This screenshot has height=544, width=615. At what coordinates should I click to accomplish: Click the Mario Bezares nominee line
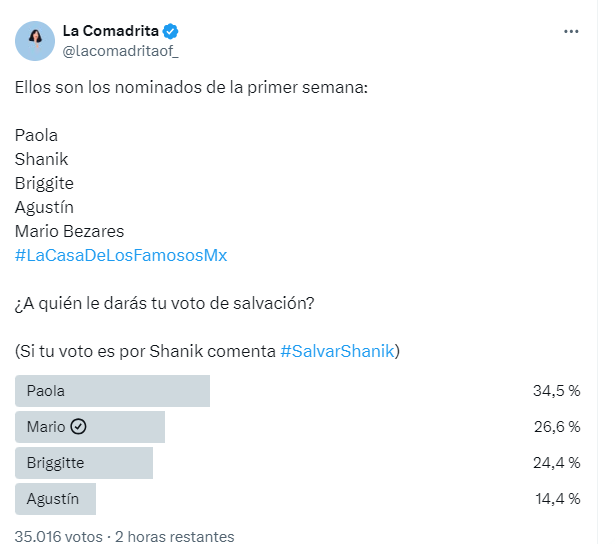click(68, 231)
